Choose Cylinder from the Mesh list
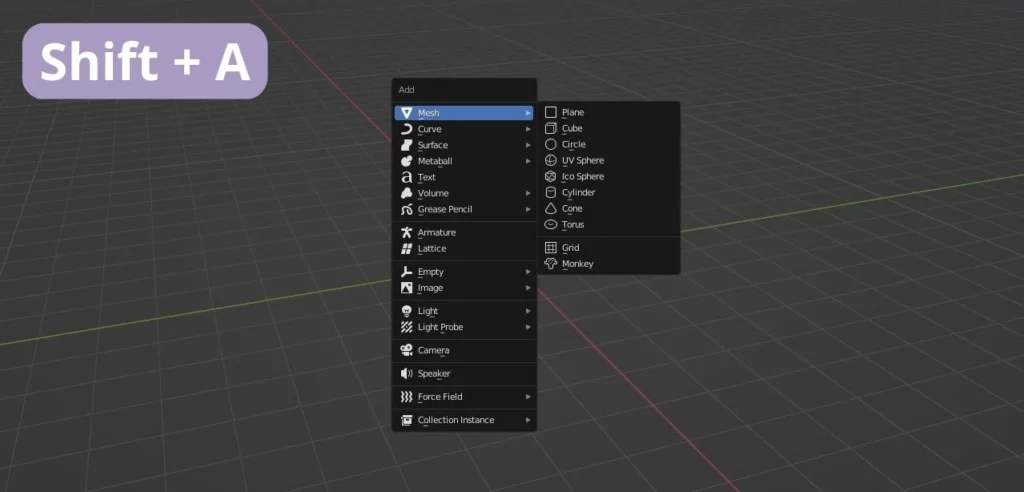Image resolution: width=1024 pixels, height=492 pixels. (x=609, y=193)
